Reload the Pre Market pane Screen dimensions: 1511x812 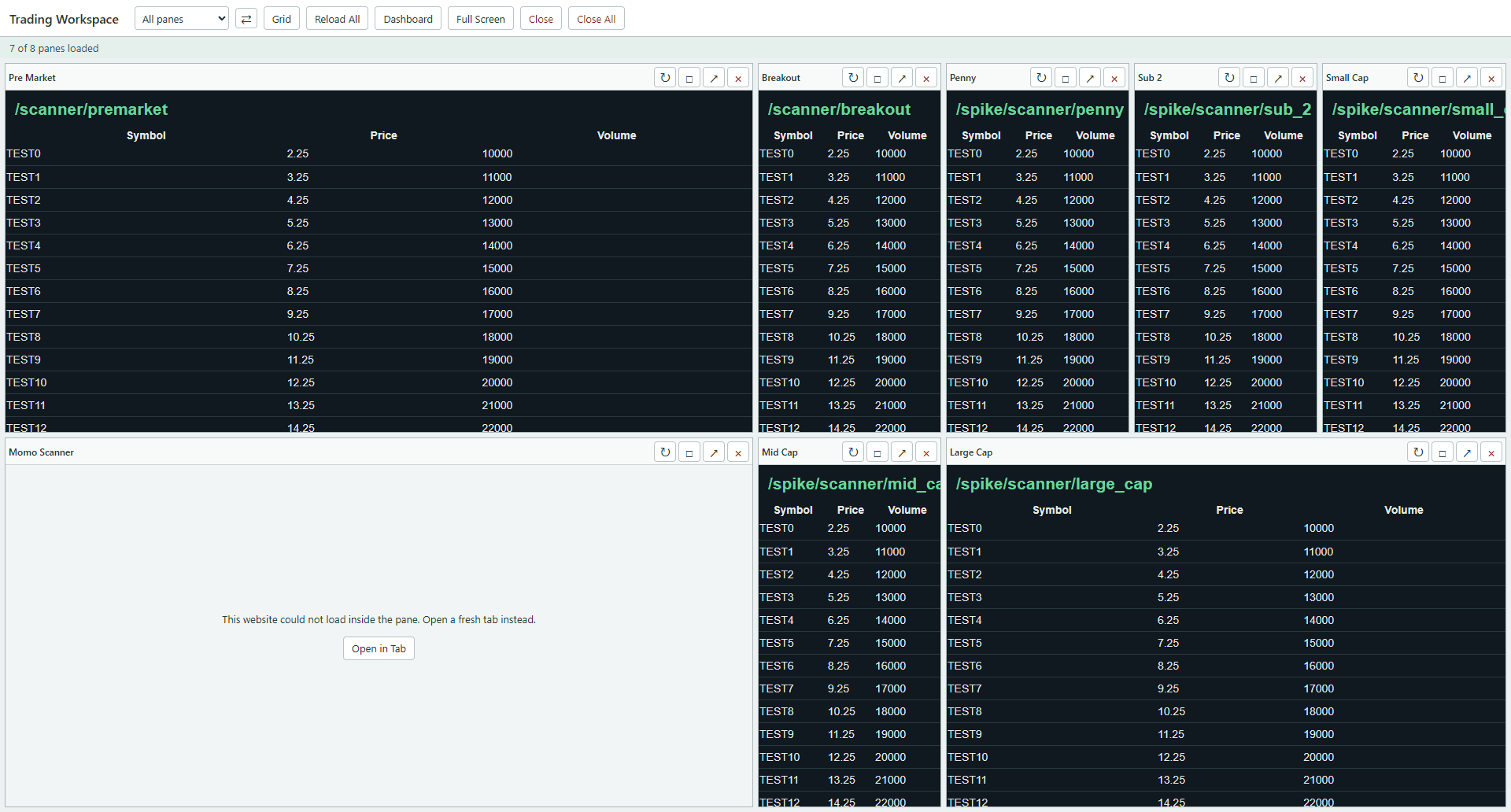(x=665, y=78)
